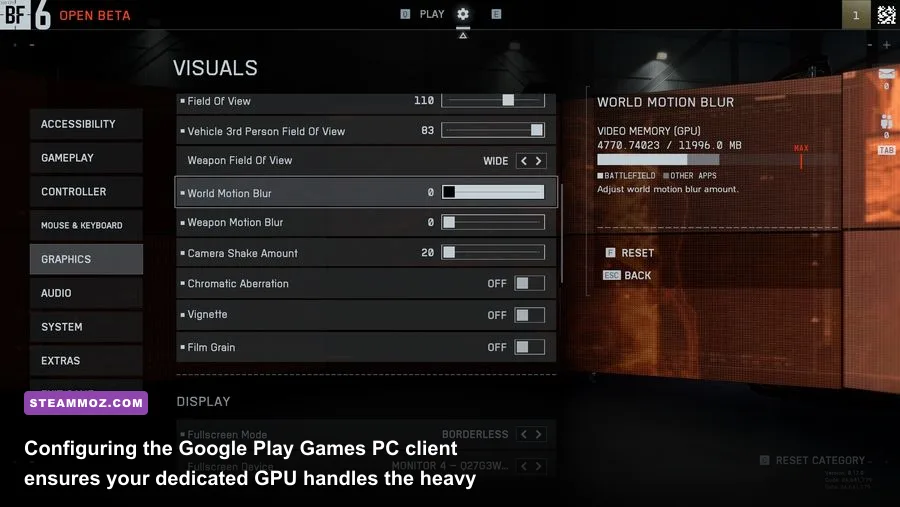Click the VISUALS section heading
Image resolution: width=900 pixels, height=507 pixels.
click(x=215, y=68)
